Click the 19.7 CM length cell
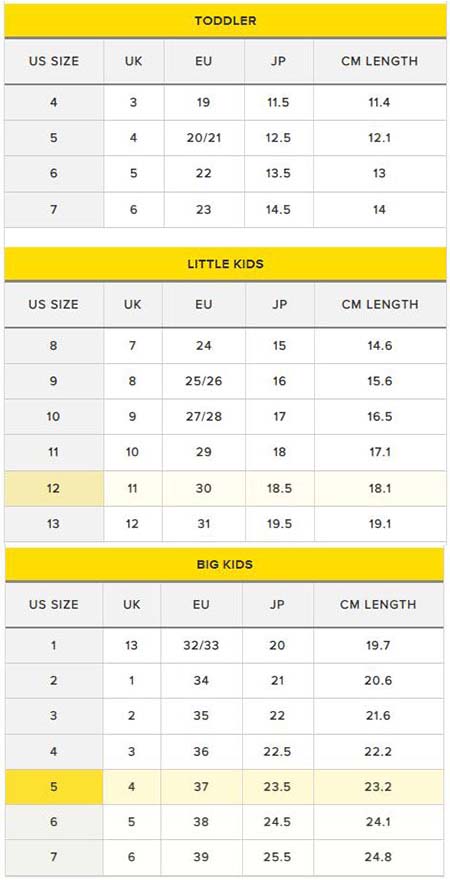Viewport: 450px width, 880px height. (x=378, y=645)
